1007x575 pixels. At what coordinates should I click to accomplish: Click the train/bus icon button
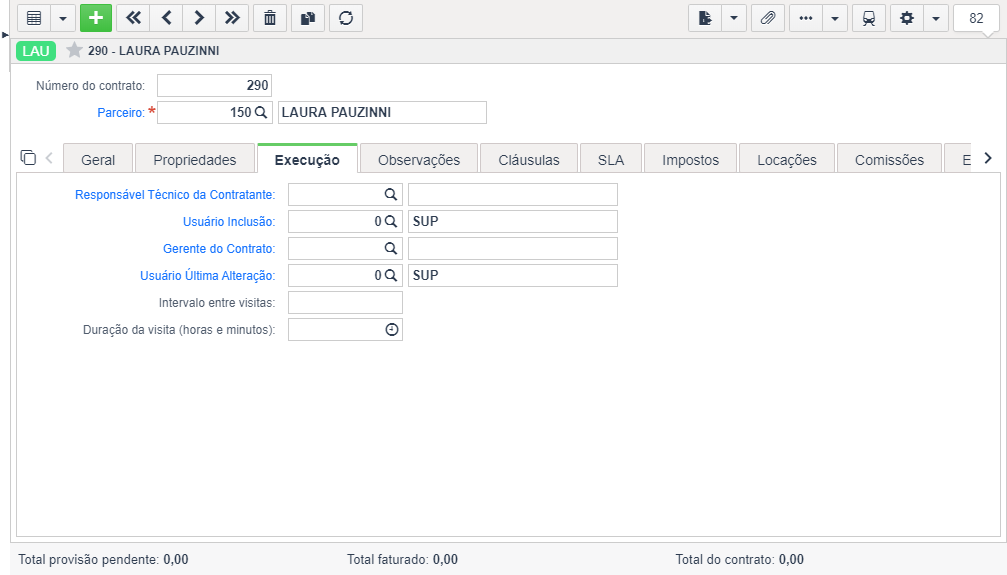868,18
